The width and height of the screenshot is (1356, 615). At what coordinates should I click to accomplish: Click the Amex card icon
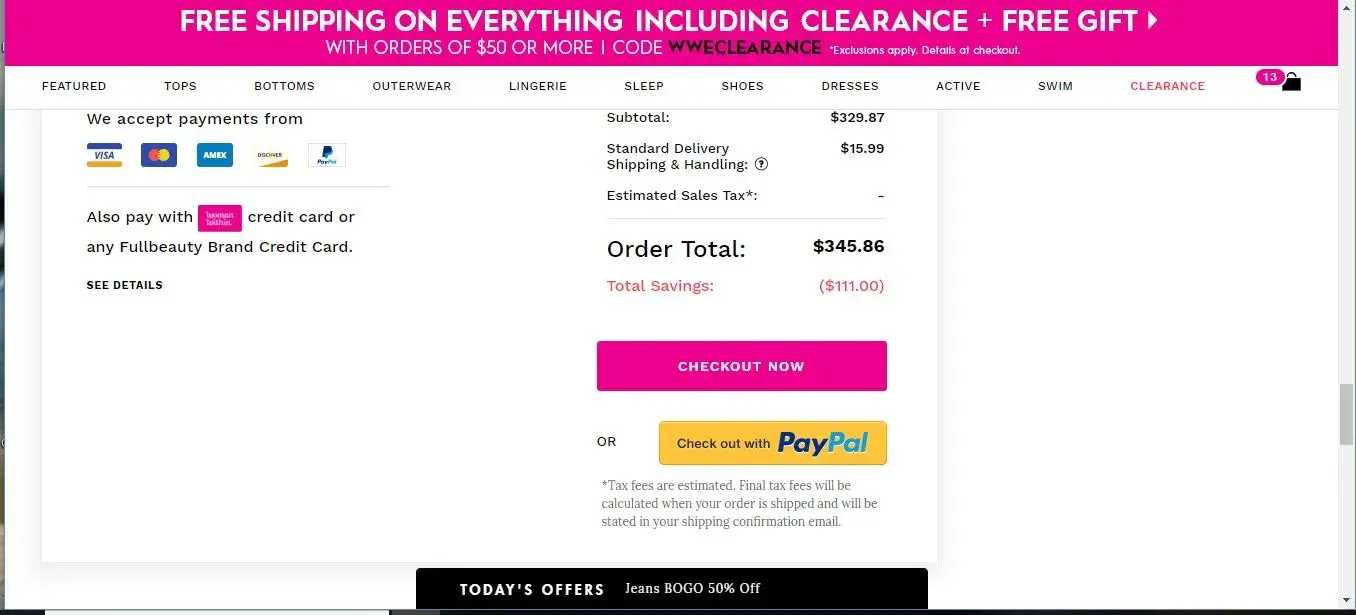(x=215, y=155)
